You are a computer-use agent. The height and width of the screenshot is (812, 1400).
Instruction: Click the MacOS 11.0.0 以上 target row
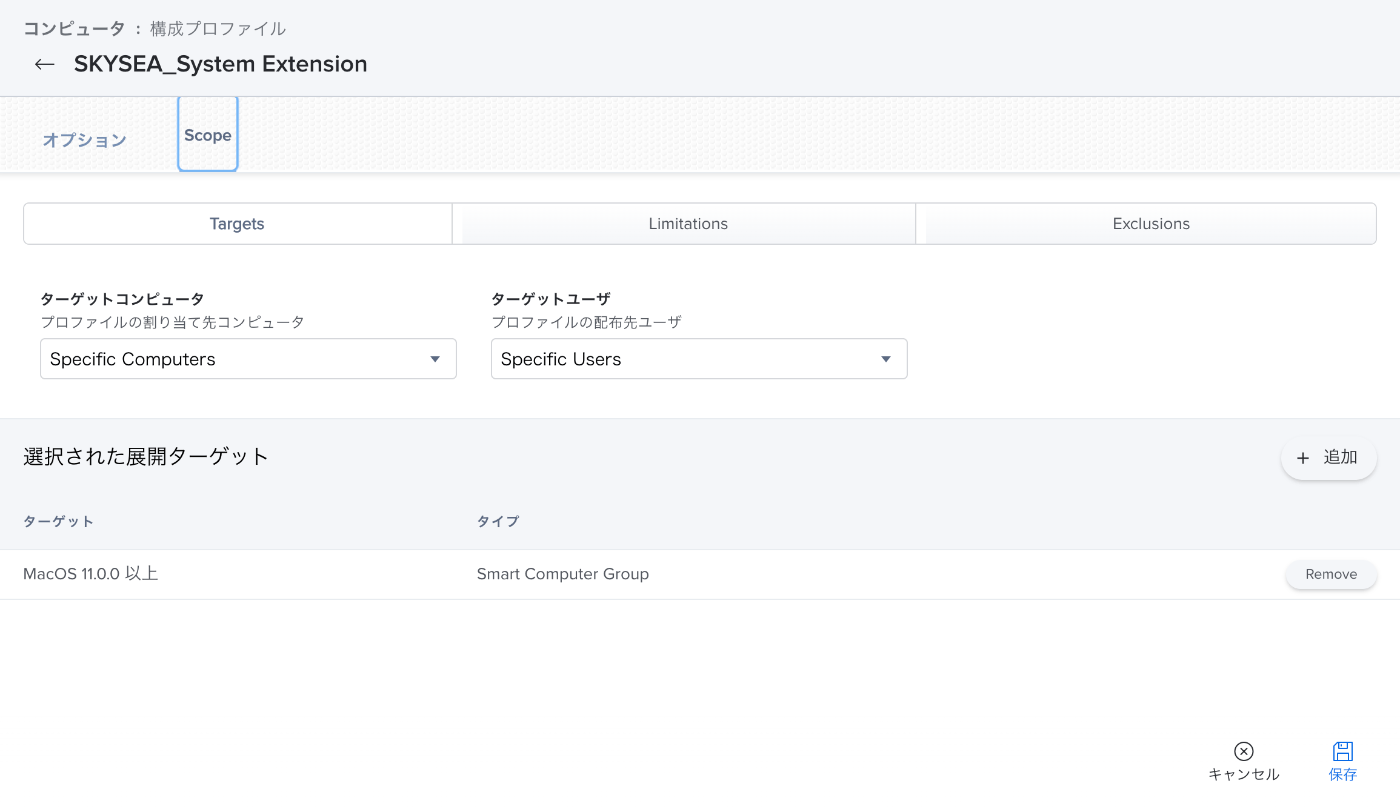click(x=700, y=574)
